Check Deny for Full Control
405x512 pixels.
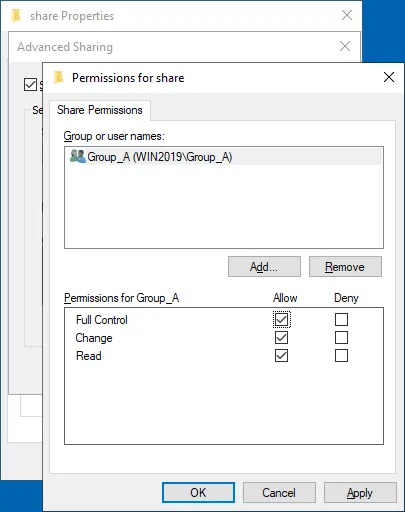click(341, 320)
